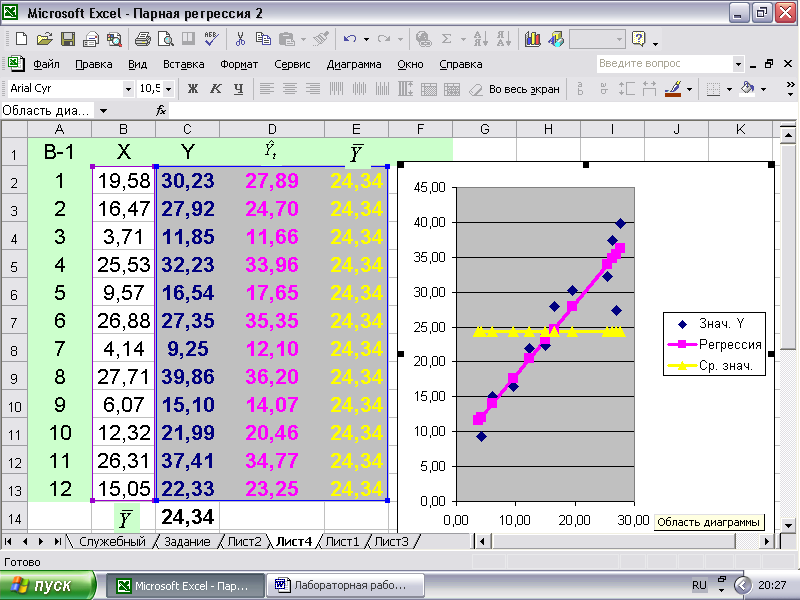Open the borders dropdown arrow

pyautogui.click(x=729, y=89)
